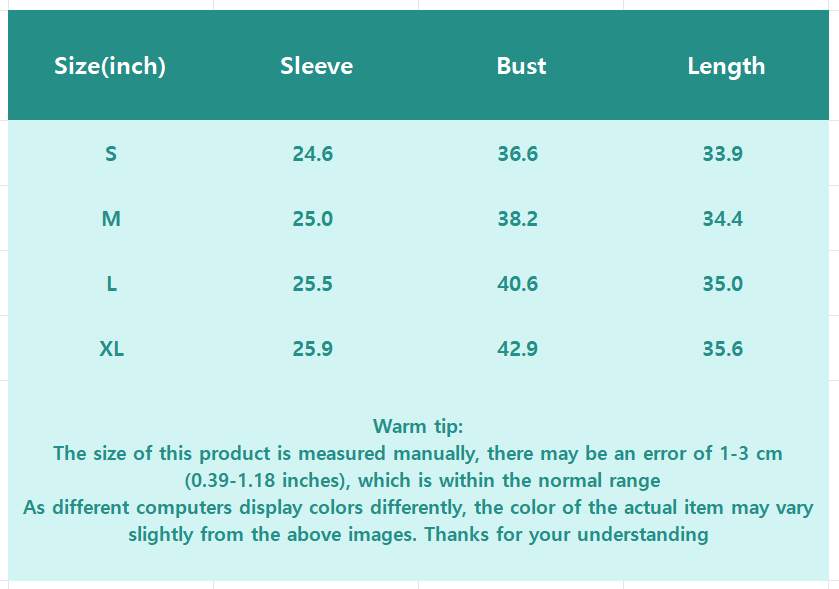This screenshot has height=589, width=839.
Task: Select the Length header cell
Action: coord(726,66)
